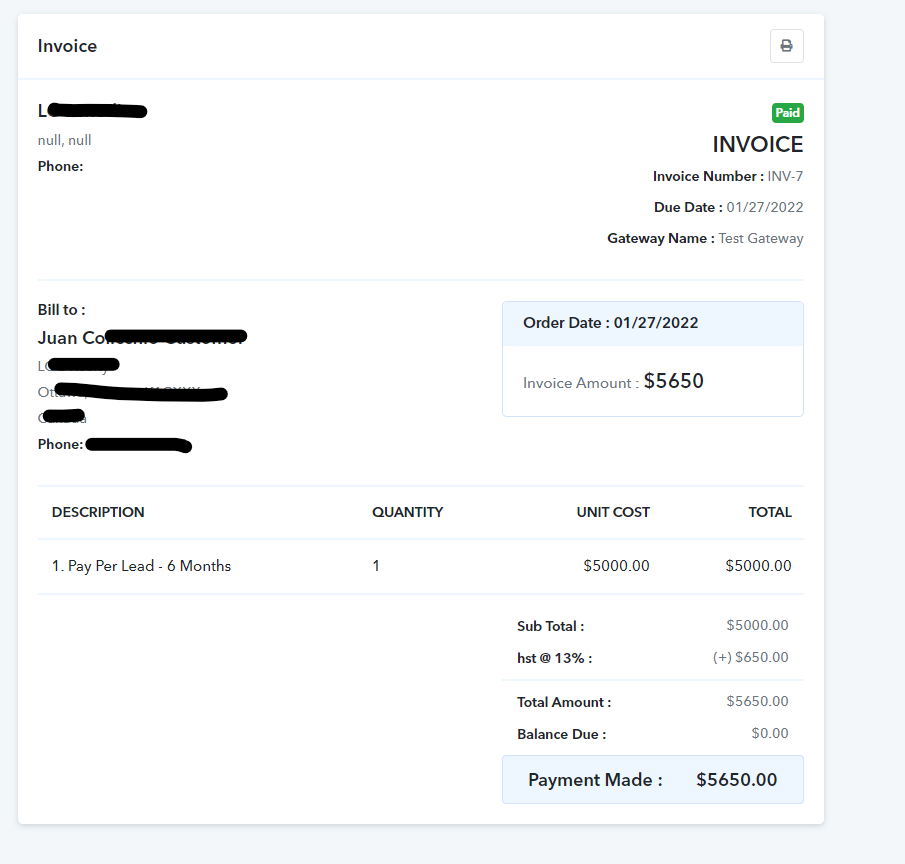905x864 pixels.
Task: Click the DESCRIPTION column header
Action: [98, 512]
